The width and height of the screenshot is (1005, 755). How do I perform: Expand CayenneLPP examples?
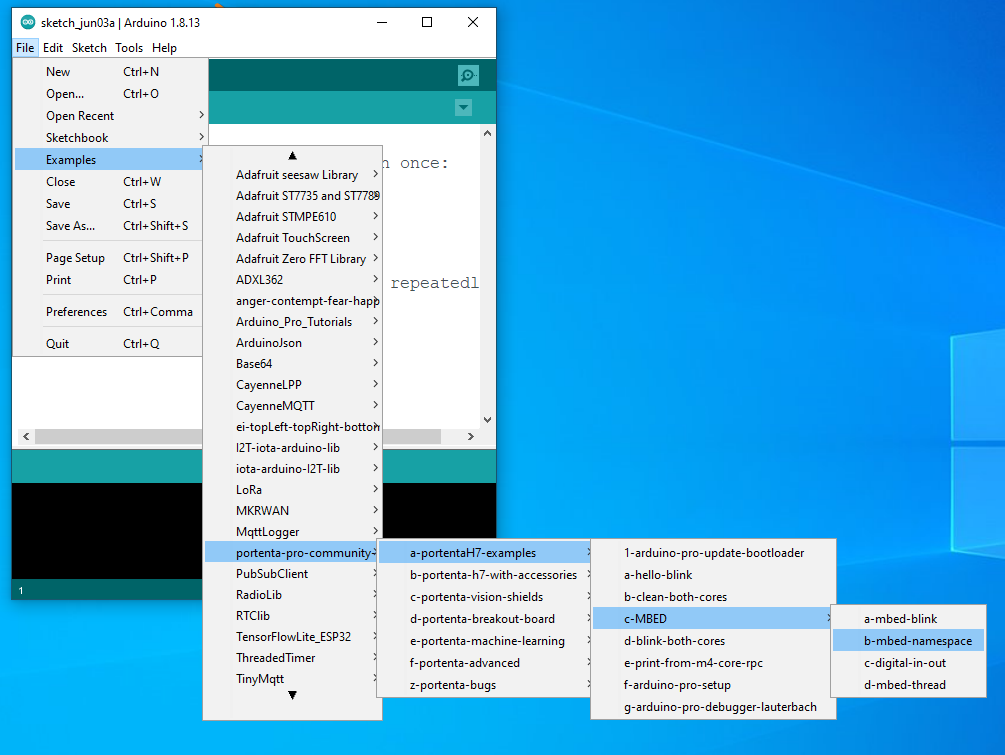pyautogui.click(x=292, y=385)
